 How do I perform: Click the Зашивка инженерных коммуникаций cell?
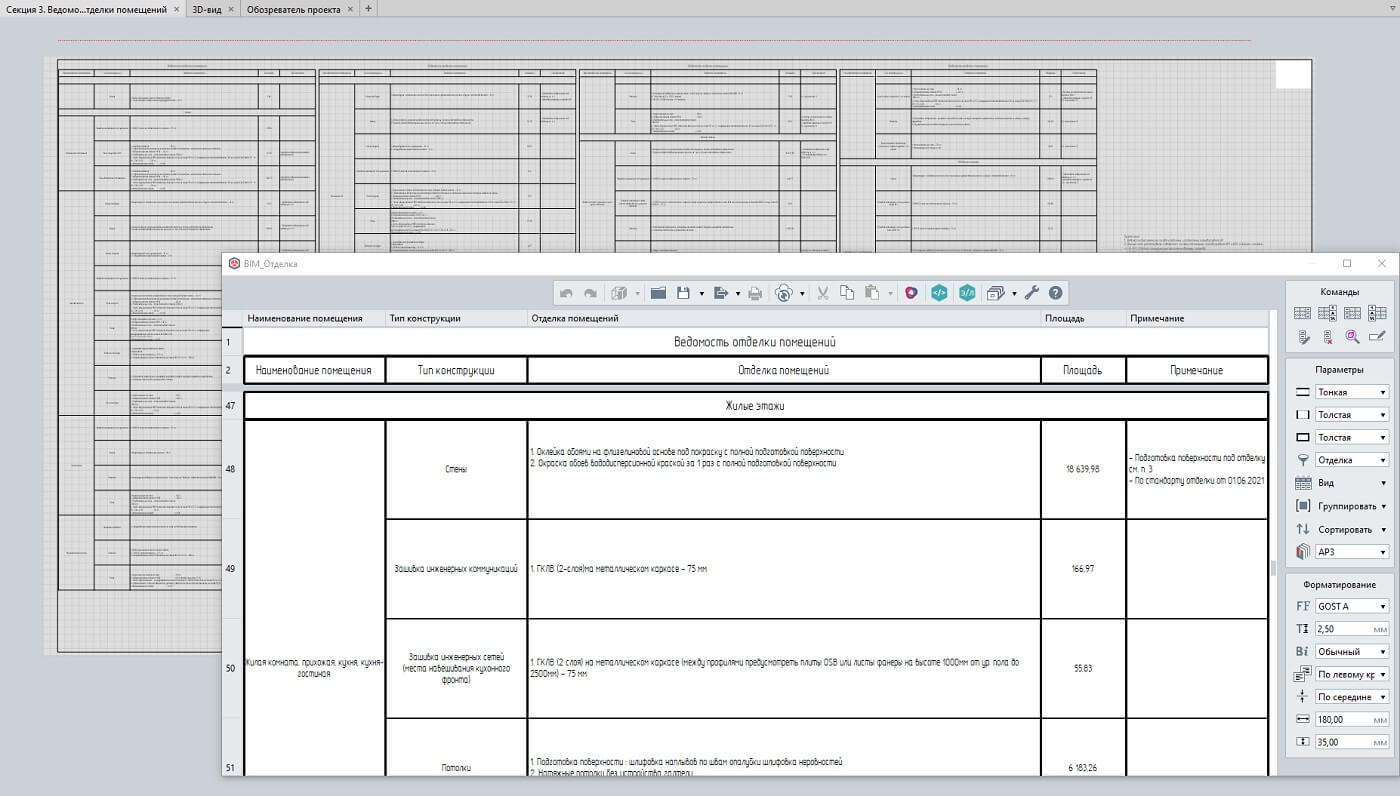(456, 568)
